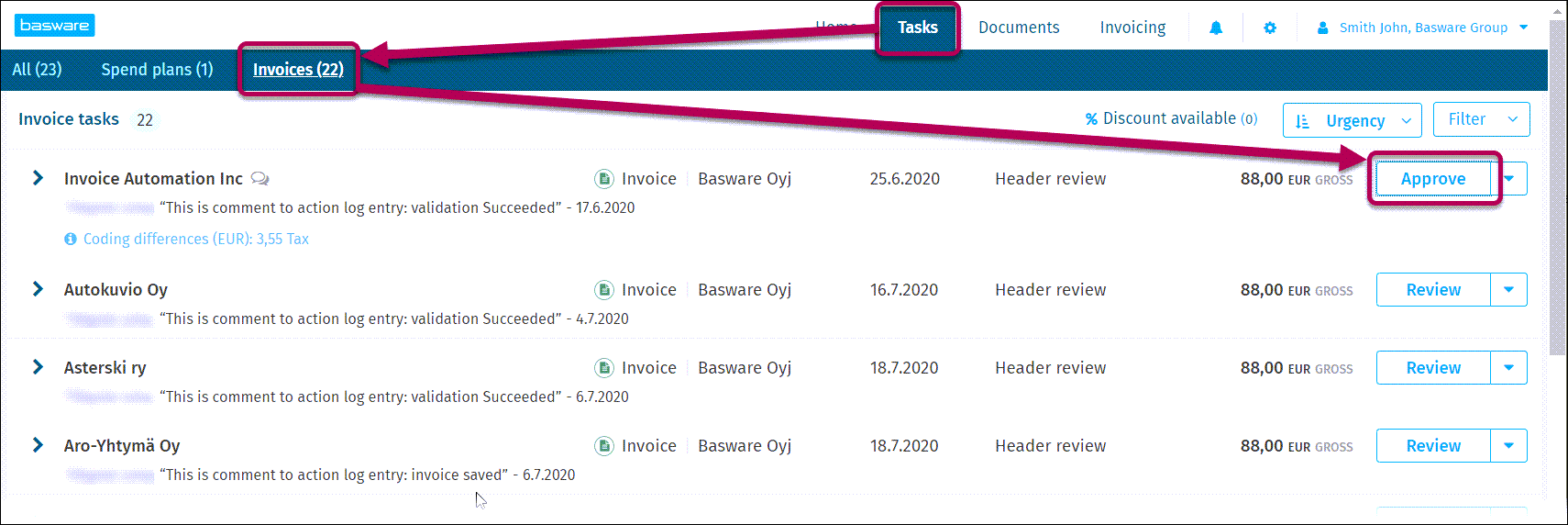Review the Autokuvio Oy invoice
1568x525 pixels.
[x=1433, y=290]
